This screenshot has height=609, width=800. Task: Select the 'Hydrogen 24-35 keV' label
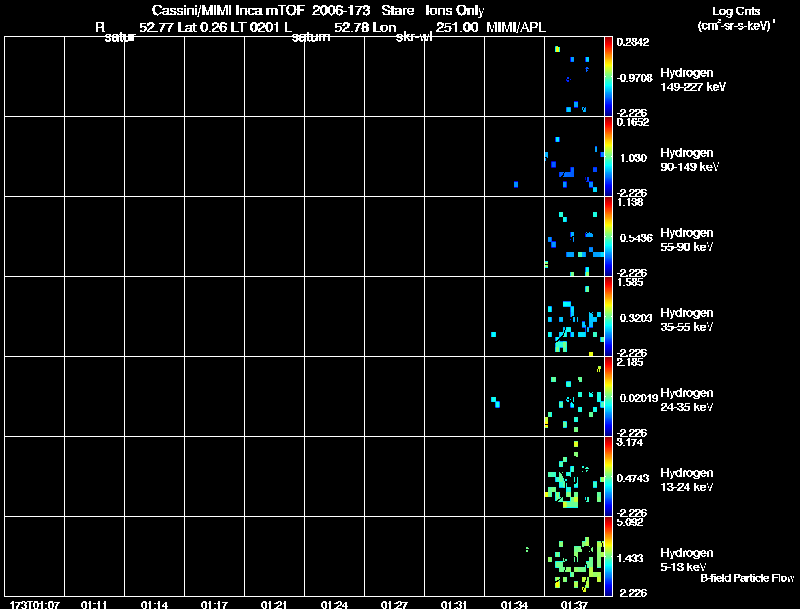coord(687,400)
